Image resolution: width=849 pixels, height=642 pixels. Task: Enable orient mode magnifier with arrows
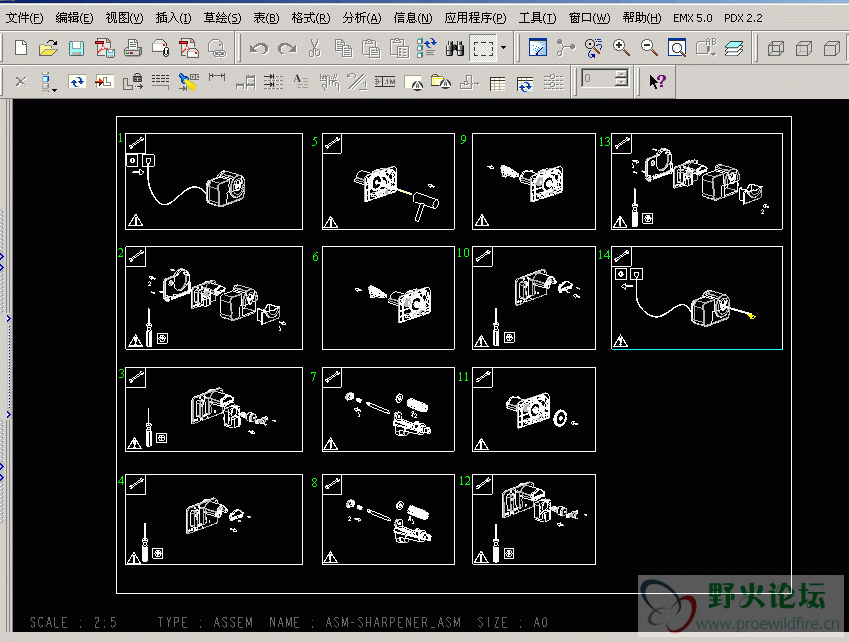click(x=594, y=48)
